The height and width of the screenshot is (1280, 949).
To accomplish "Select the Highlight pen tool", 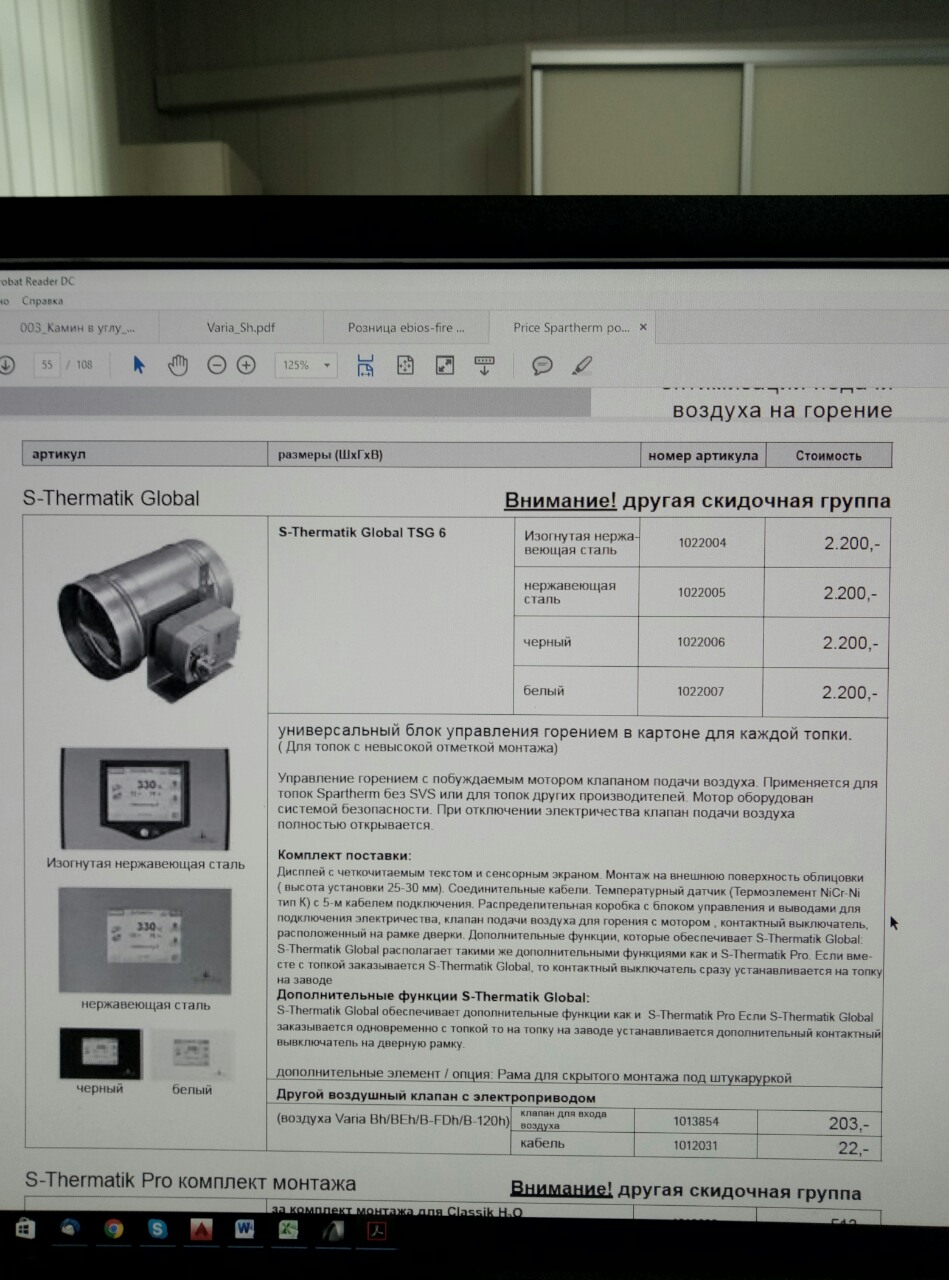I will [582, 365].
